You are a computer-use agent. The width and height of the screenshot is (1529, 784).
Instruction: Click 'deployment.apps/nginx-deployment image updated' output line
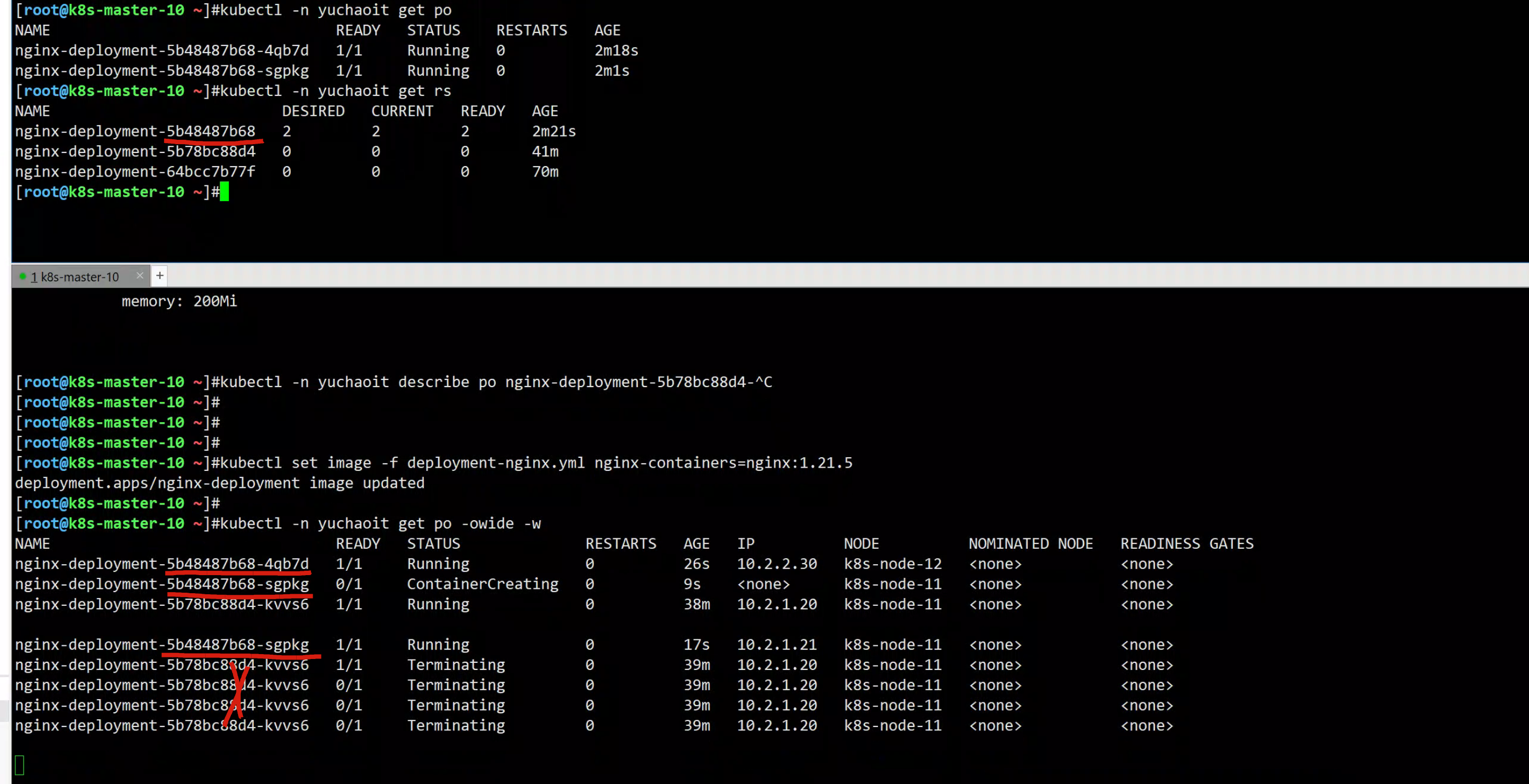(x=219, y=483)
